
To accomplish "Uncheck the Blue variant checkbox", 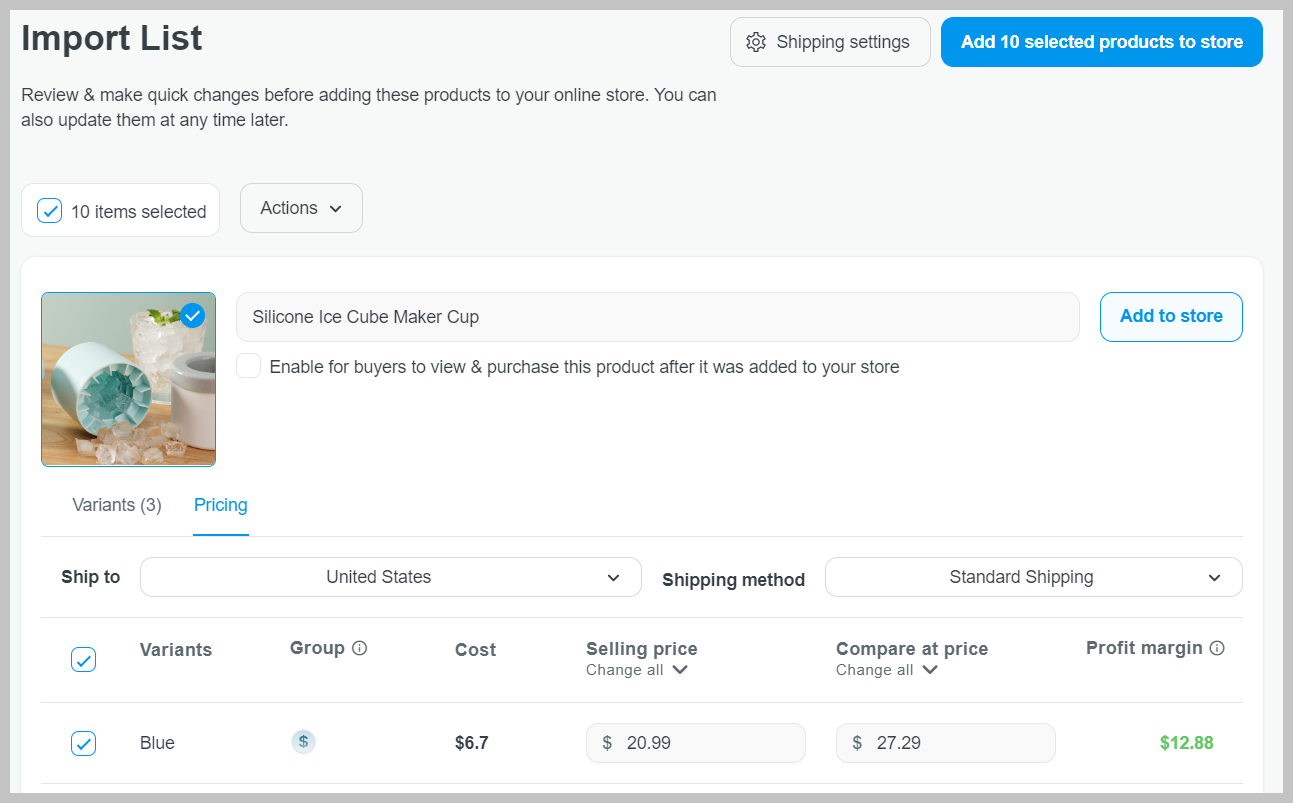I will 84,743.
